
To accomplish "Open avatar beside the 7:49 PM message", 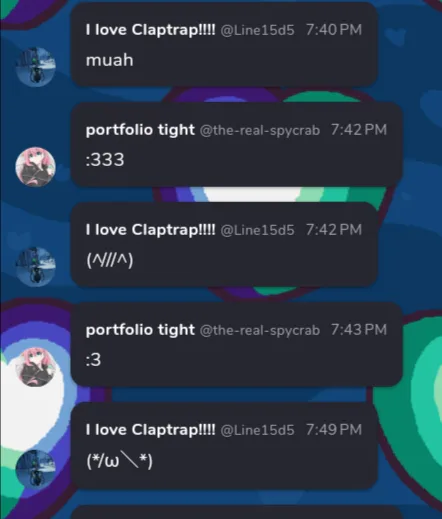I will click(x=36, y=469).
